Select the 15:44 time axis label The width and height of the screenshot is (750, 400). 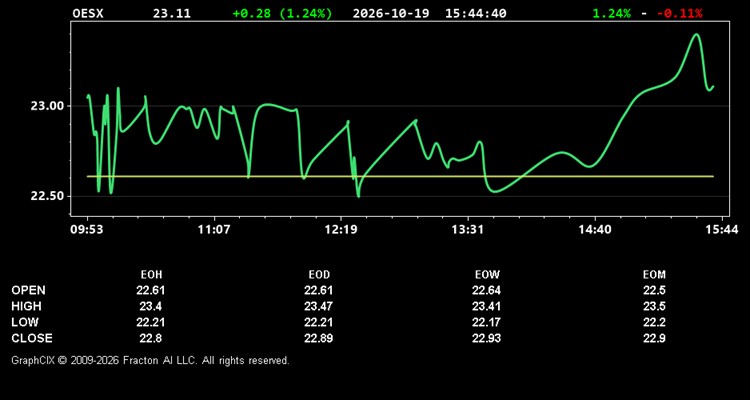click(x=721, y=230)
